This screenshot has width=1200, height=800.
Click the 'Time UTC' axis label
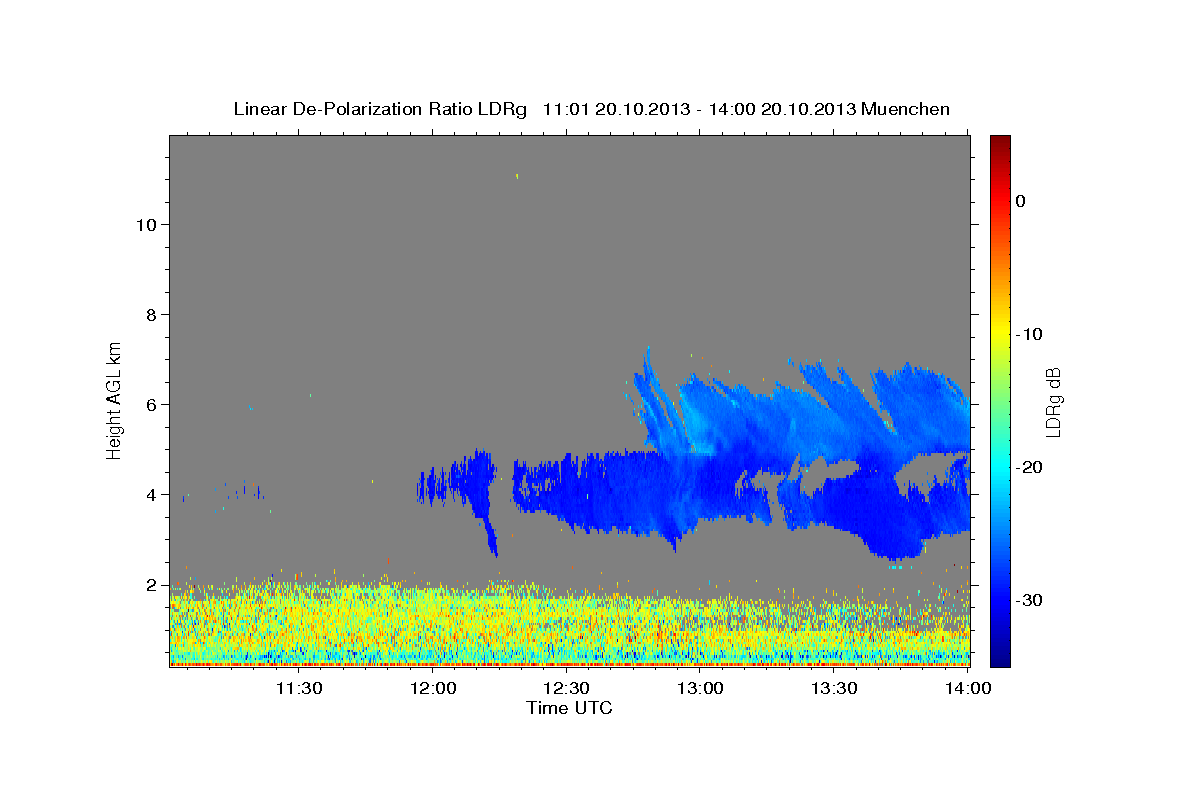tap(569, 708)
